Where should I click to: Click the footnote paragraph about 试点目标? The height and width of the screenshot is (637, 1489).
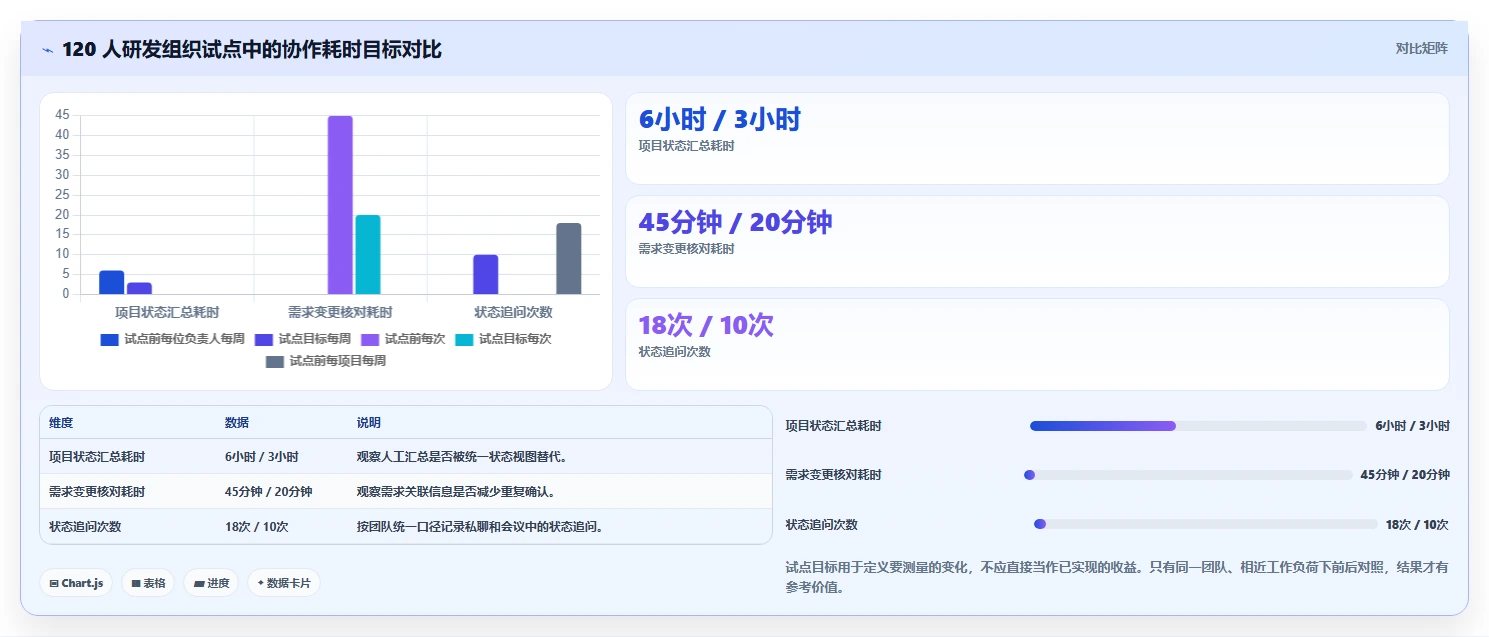[x=1117, y=577]
